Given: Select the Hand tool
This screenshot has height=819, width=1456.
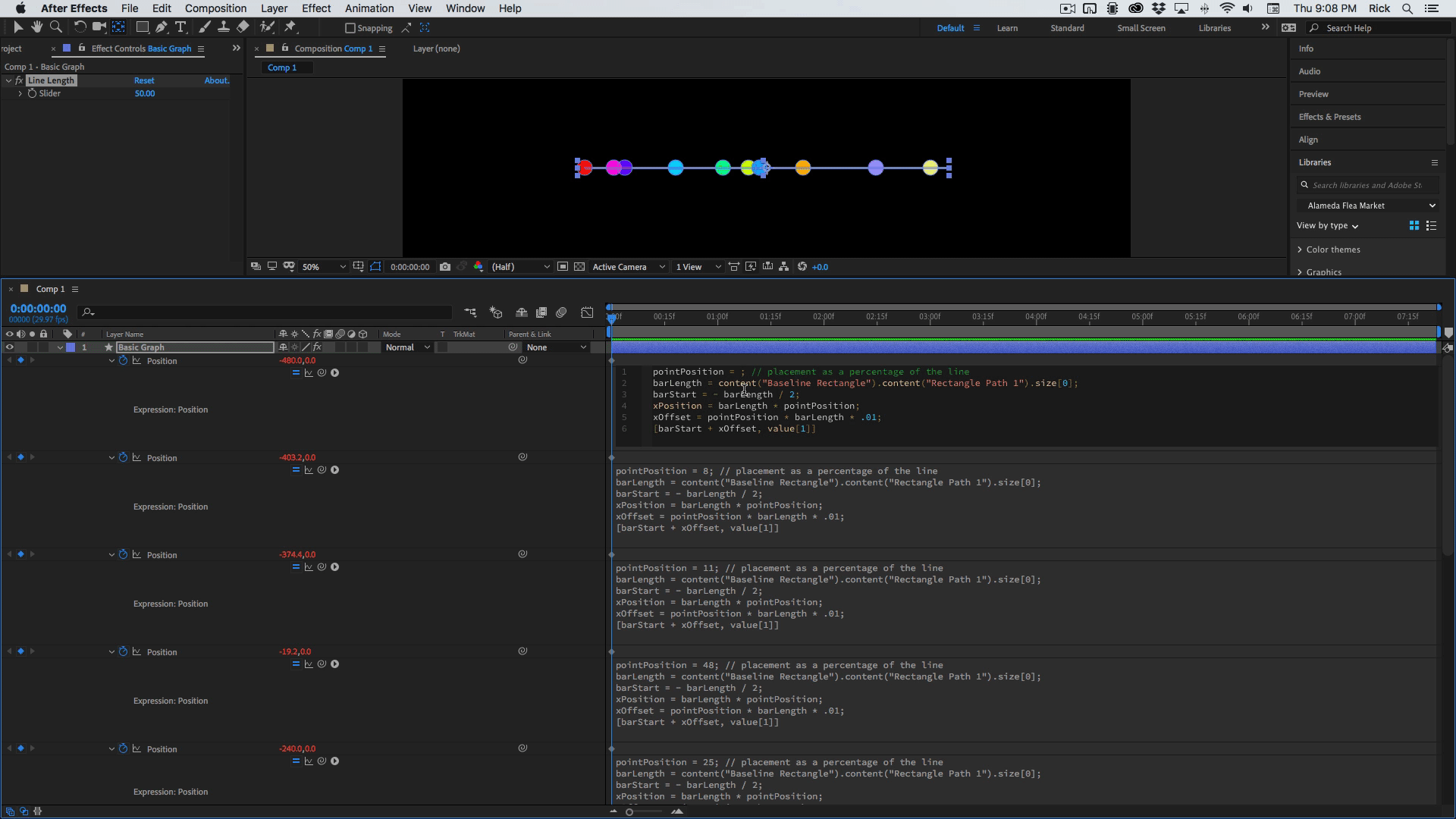Looking at the screenshot, I should click(36, 27).
